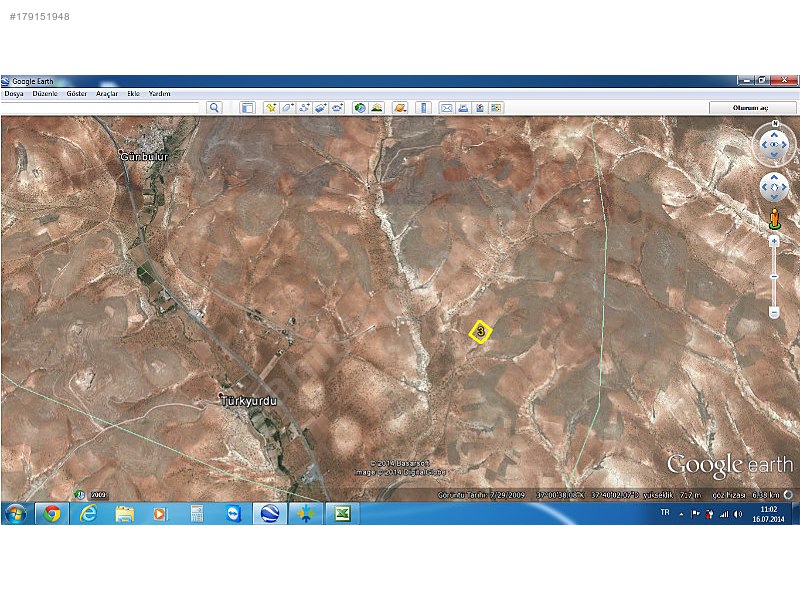Click the Print icon in toolbar
The width and height of the screenshot is (800, 600).
coord(463,108)
